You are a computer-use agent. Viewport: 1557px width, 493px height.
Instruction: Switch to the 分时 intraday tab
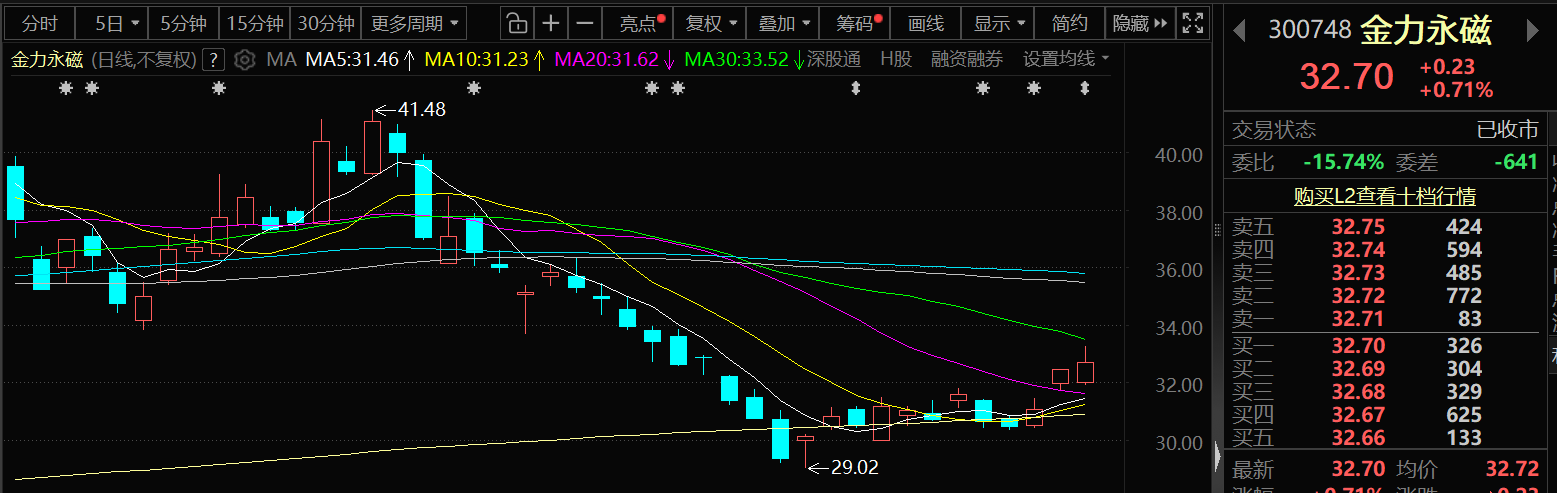pyautogui.click(x=40, y=23)
